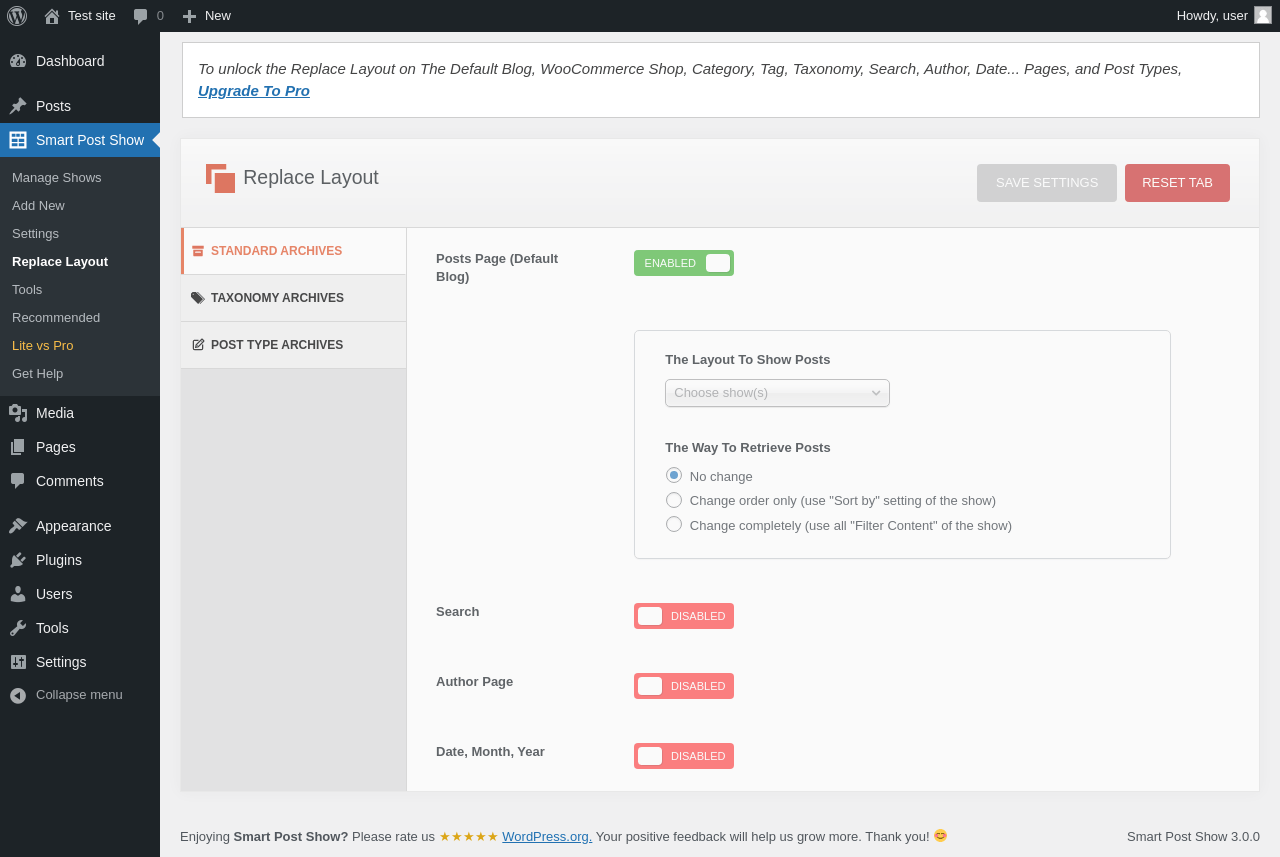Click the smiley emoji in footer

[940, 835]
